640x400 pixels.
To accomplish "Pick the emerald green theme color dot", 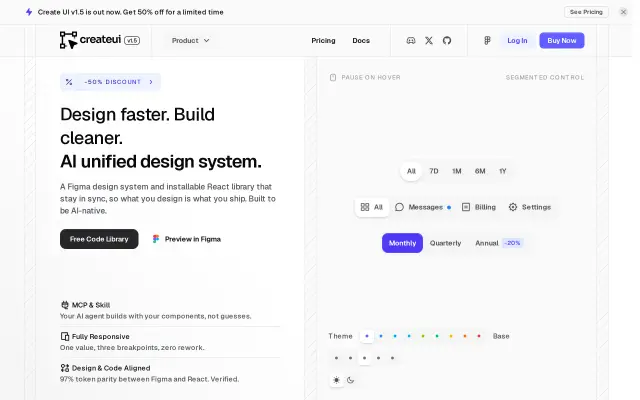I will click(437, 336).
